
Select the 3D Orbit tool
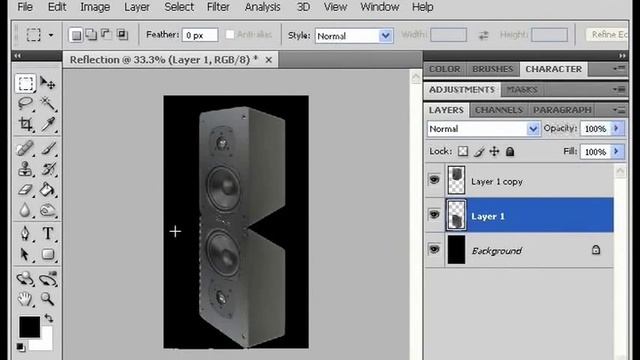(47, 279)
